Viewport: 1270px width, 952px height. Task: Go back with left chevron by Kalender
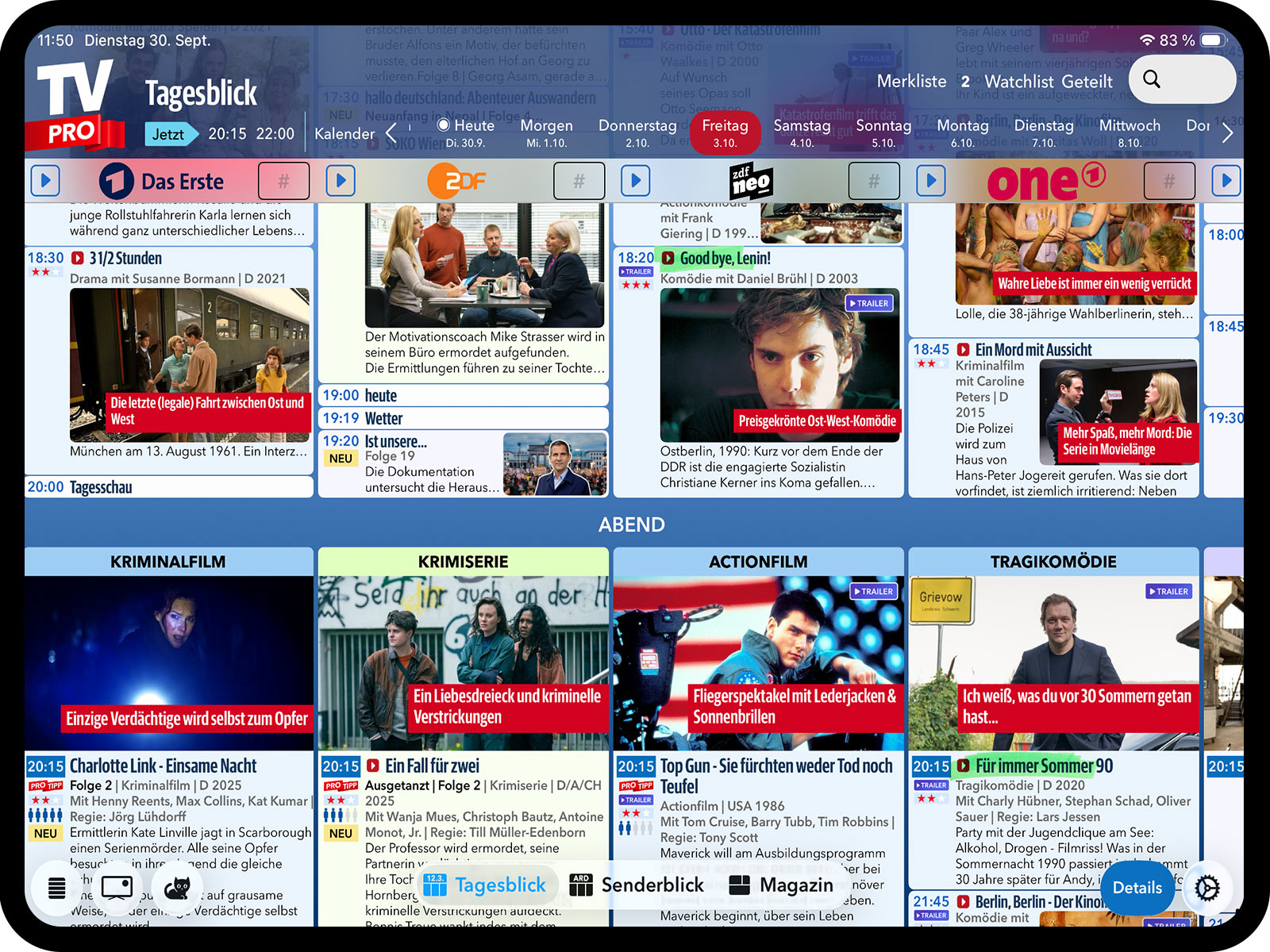(391, 133)
